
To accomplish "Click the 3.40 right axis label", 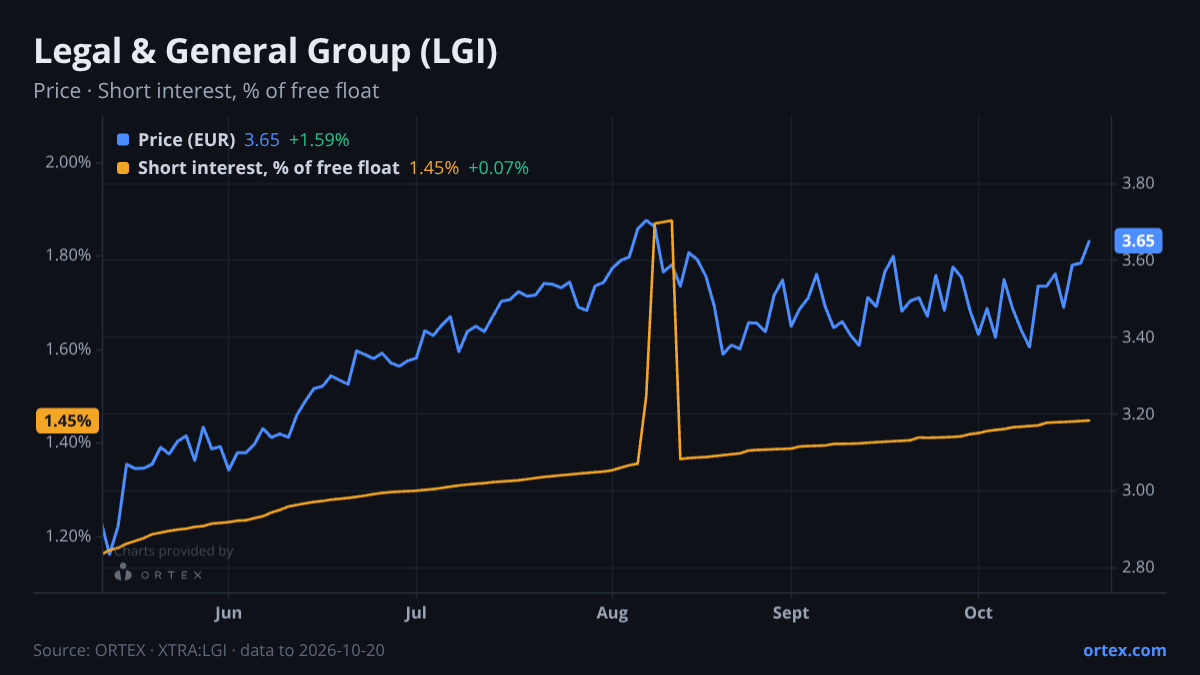I will 1139,337.
